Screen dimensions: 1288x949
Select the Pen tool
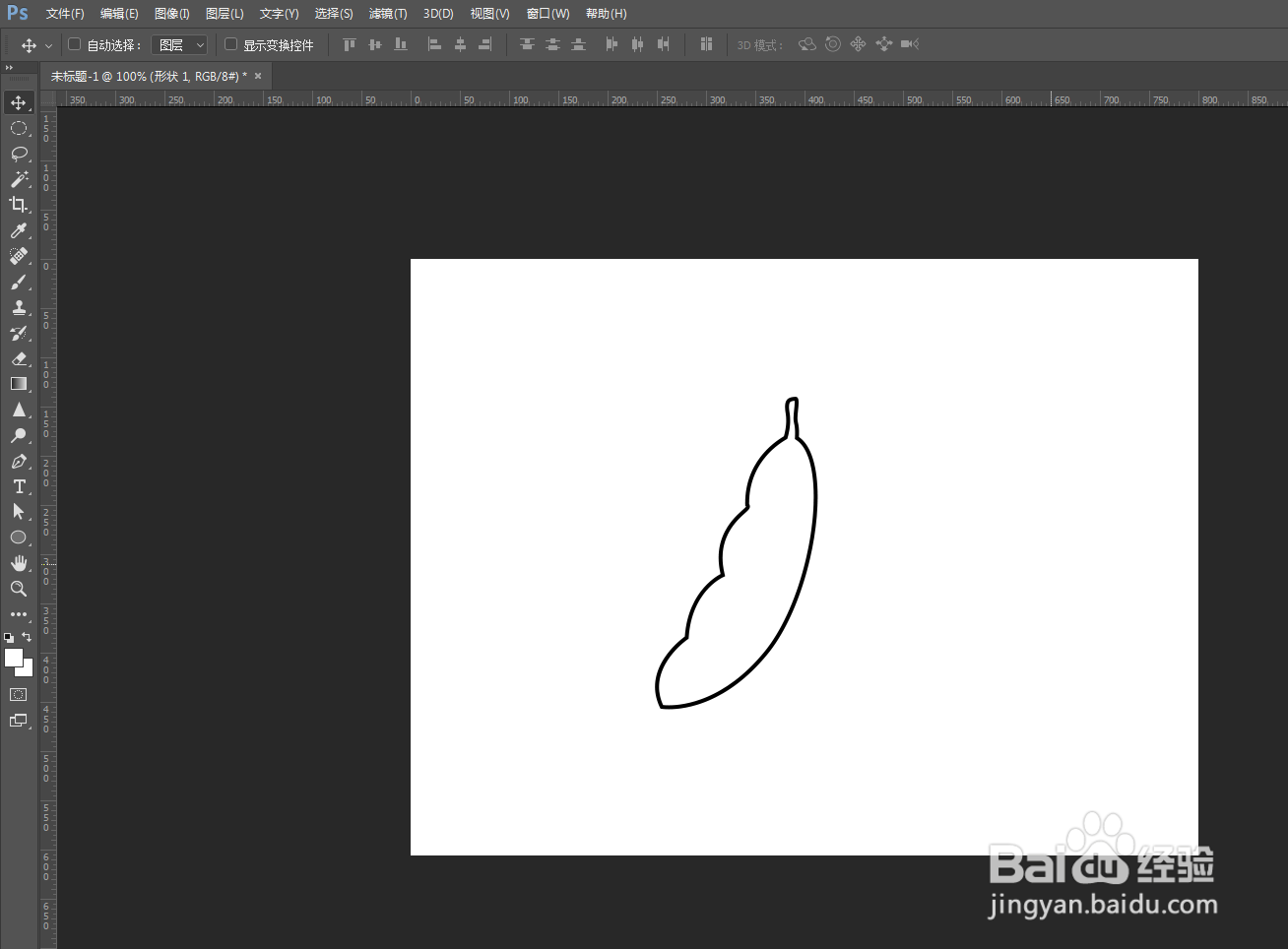19,461
